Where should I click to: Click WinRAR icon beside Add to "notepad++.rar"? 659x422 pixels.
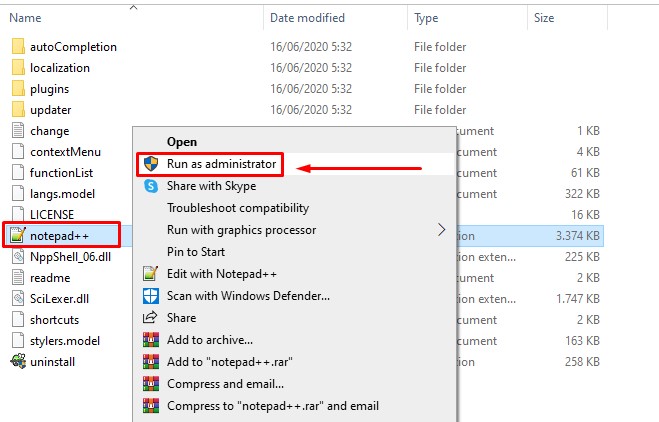pos(151,361)
